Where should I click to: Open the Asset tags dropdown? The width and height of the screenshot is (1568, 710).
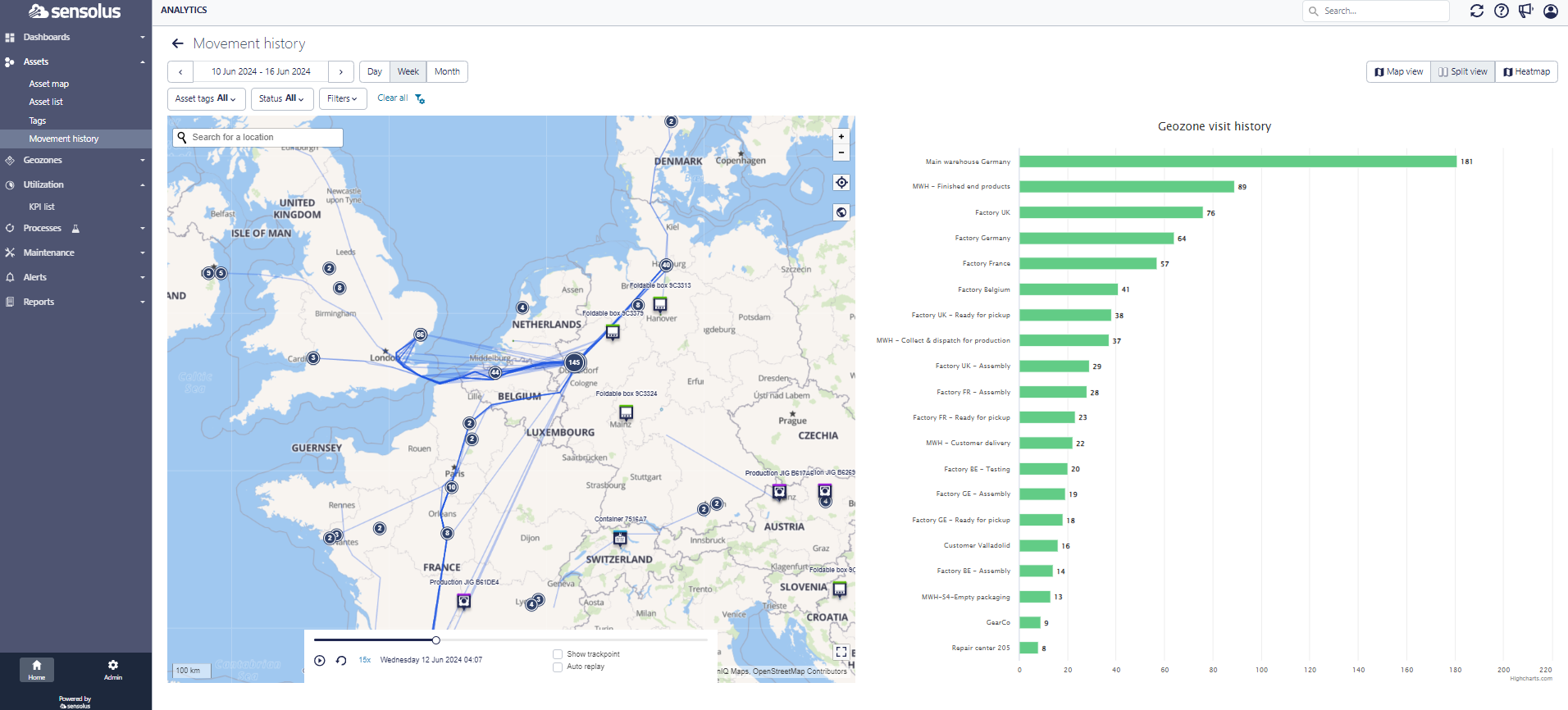pos(206,98)
